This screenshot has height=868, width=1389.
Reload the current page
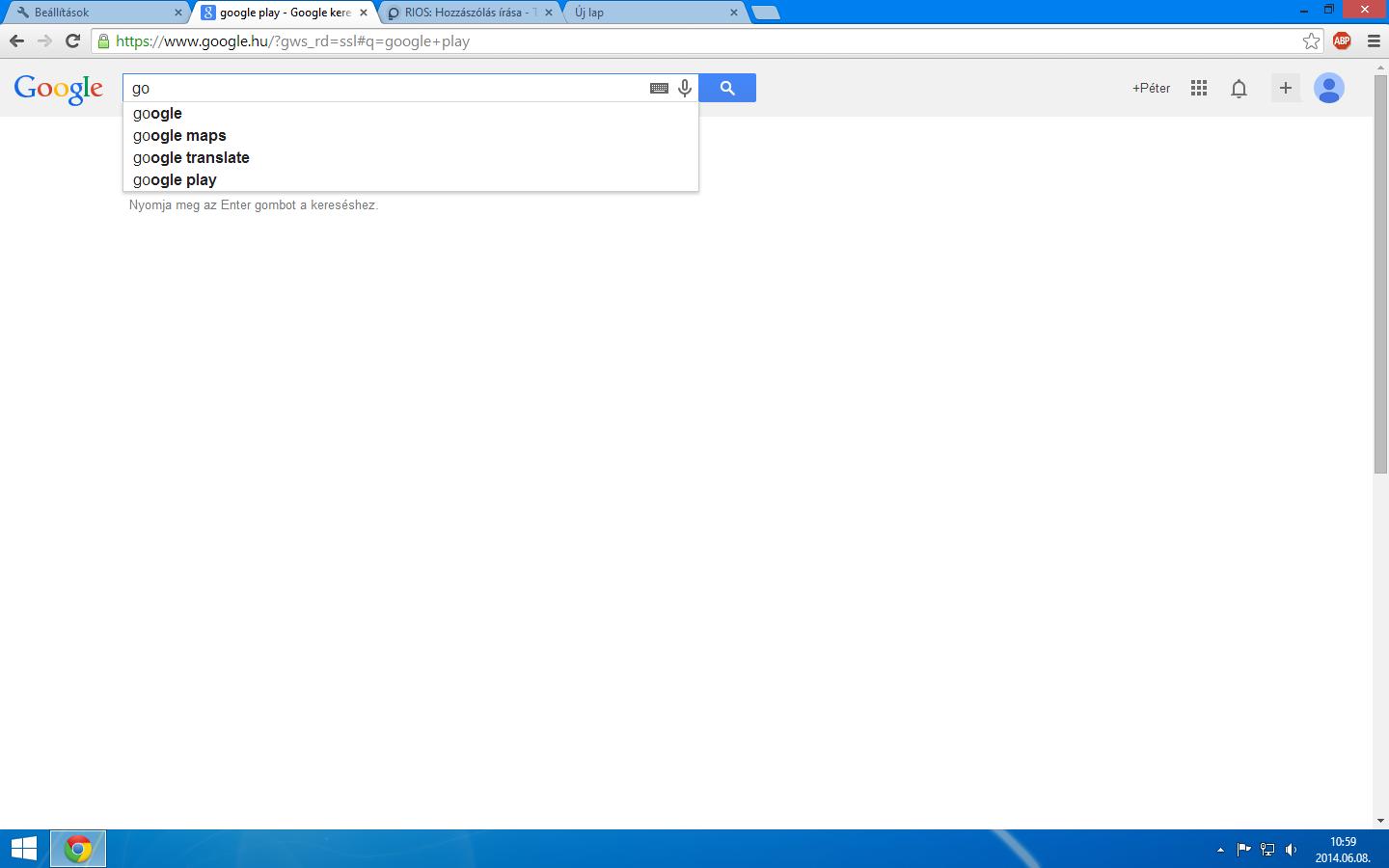click(x=72, y=41)
